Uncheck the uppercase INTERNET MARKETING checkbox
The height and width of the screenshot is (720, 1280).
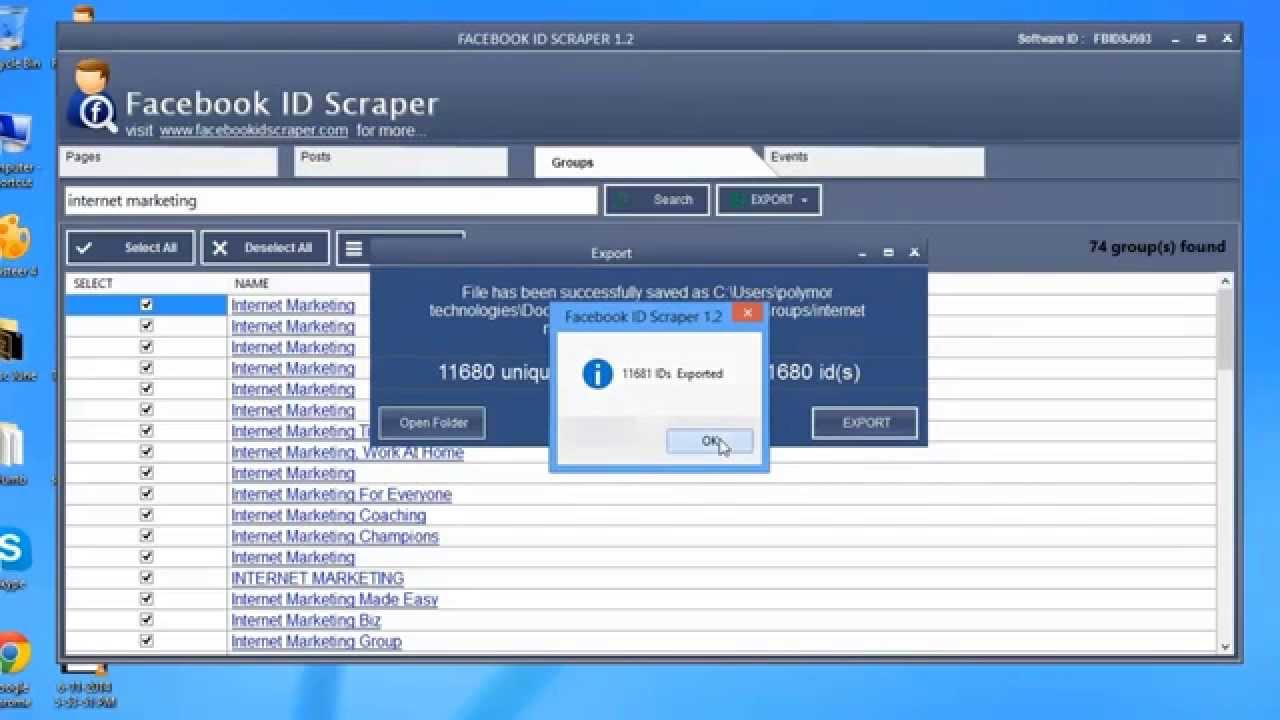tap(147, 578)
